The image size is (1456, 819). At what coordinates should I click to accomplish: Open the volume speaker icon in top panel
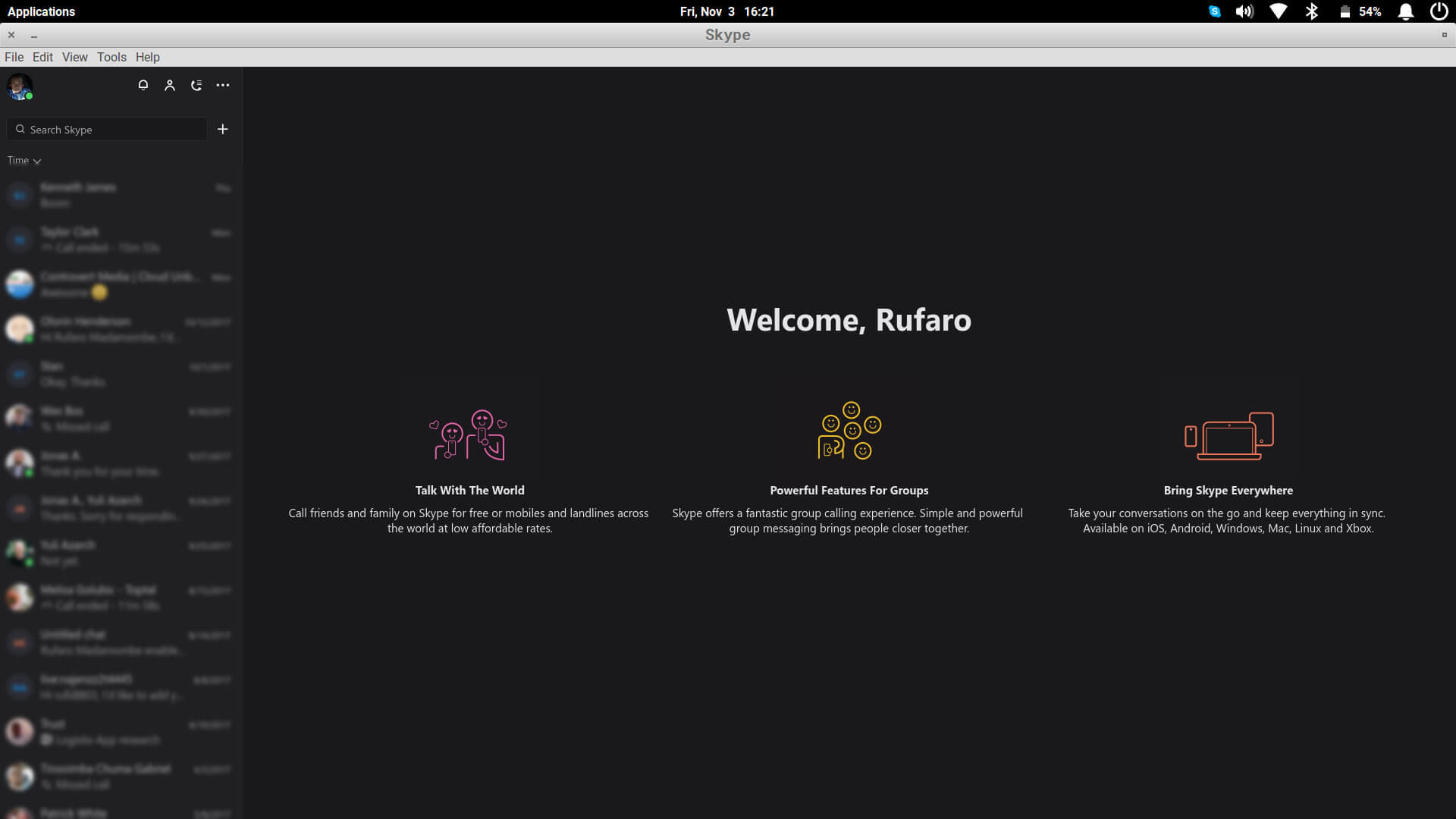[x=1244, y=11]
